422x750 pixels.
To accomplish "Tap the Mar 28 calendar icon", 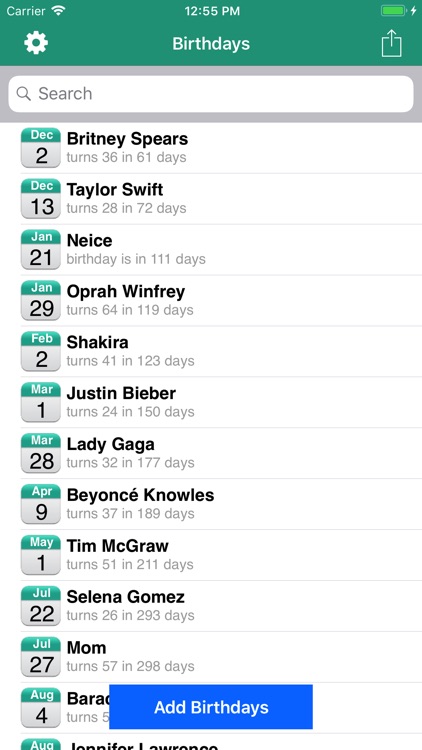I will 41,453.
